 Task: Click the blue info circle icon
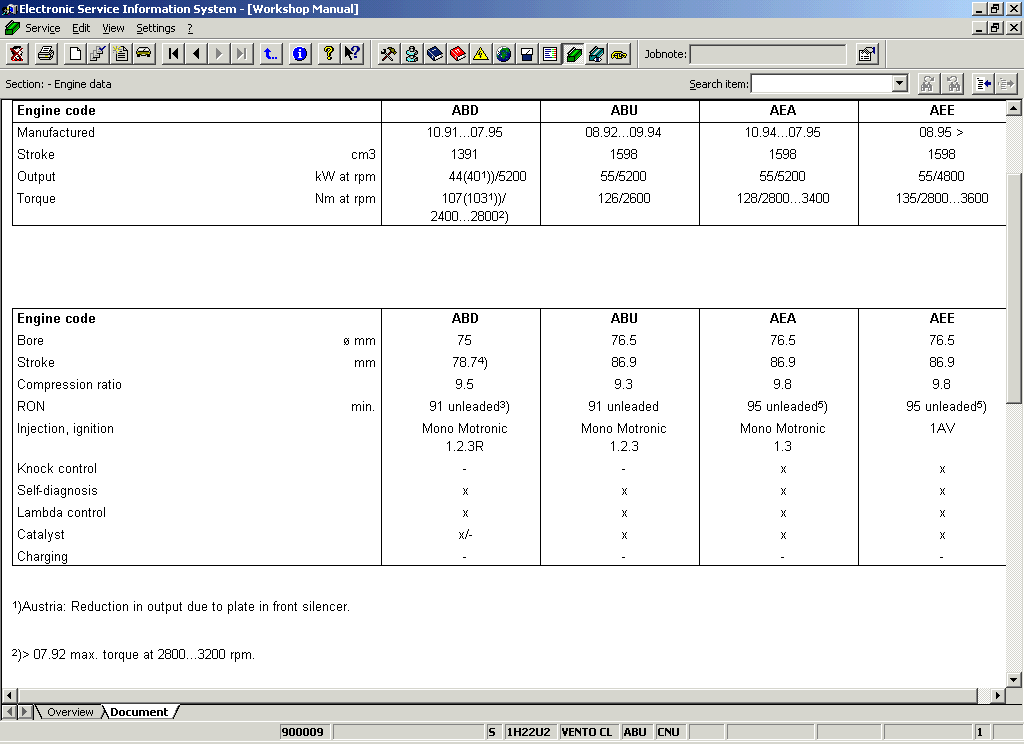tap(300, 54)
